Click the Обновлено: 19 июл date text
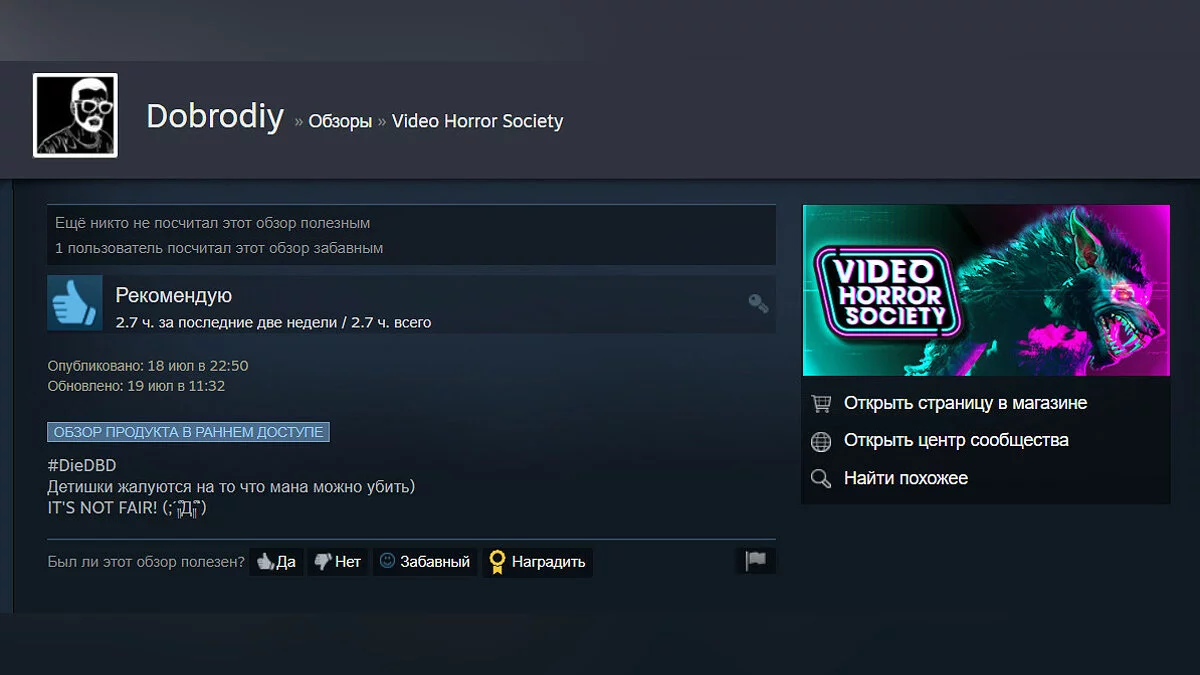This screenshot has height=675, width=1200. tap(136, 386)
